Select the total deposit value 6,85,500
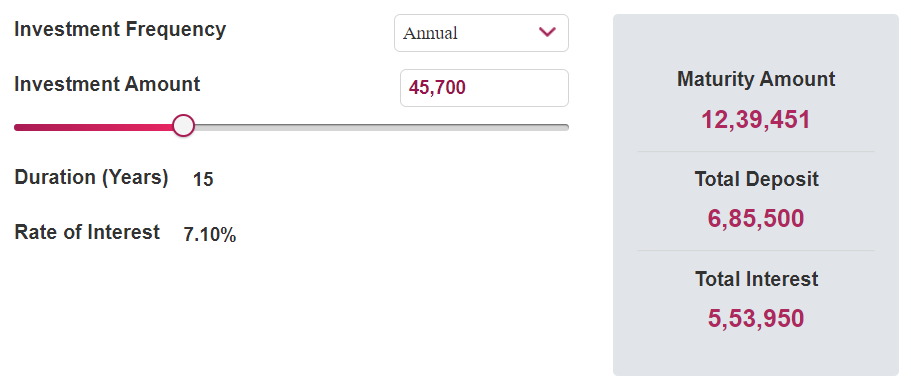Viewport: 911px width, 382px height. 756,219
